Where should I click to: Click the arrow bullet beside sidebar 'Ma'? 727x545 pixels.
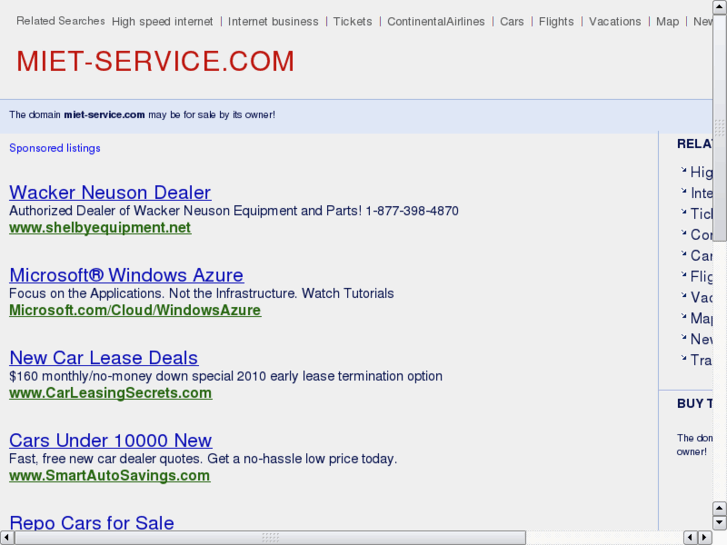(683, 316)
